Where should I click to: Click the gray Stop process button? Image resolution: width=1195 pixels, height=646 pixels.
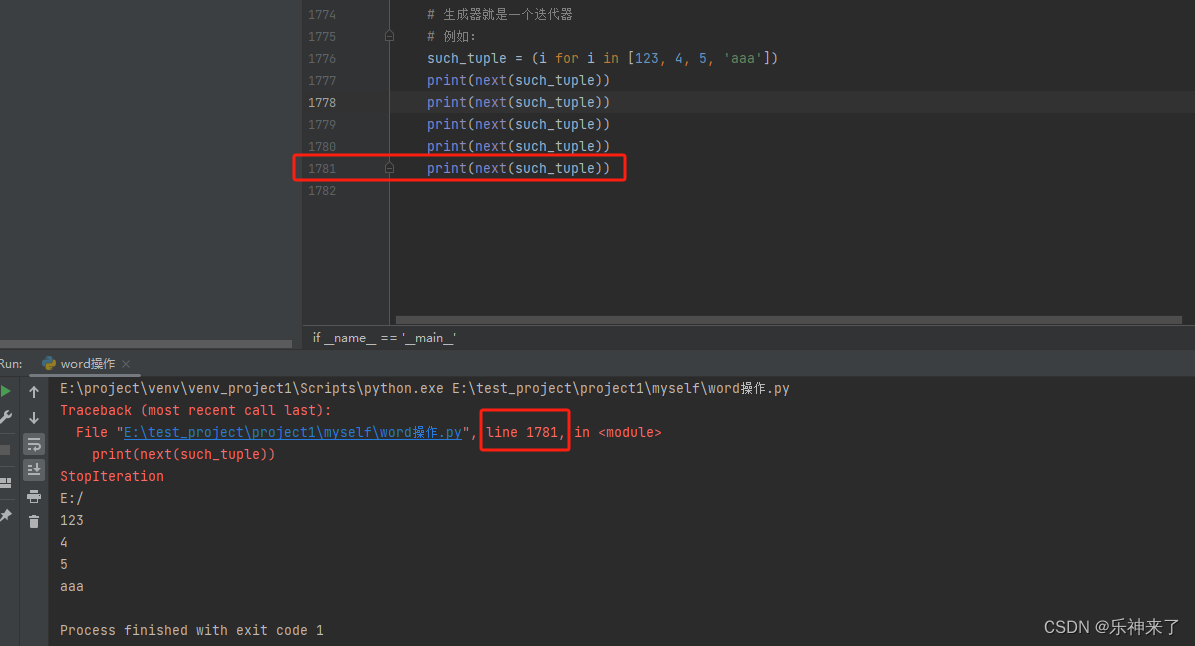pos(5,449)
